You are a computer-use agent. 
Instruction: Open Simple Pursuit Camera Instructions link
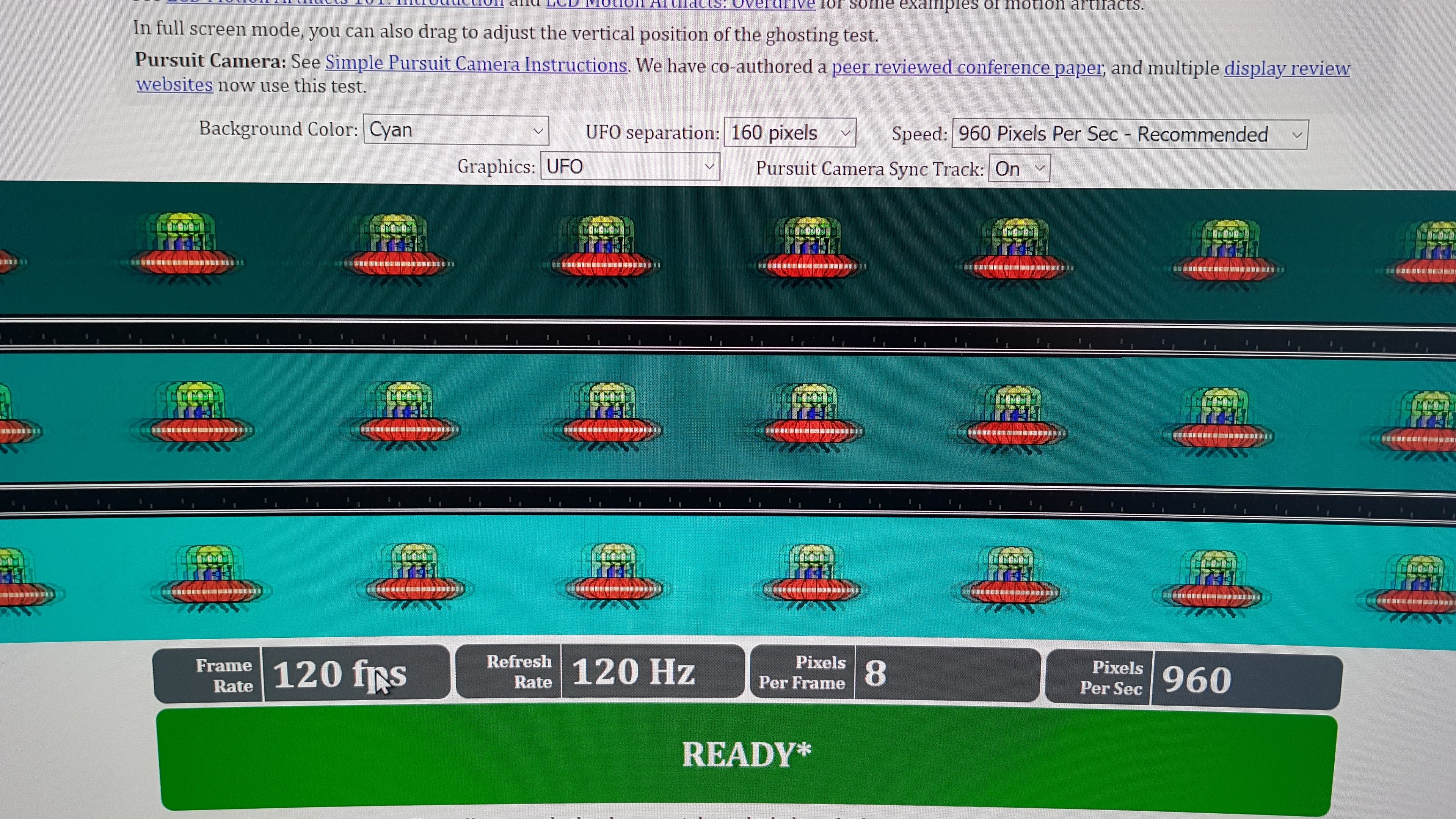pyautogui.click(x=476, y=64)
